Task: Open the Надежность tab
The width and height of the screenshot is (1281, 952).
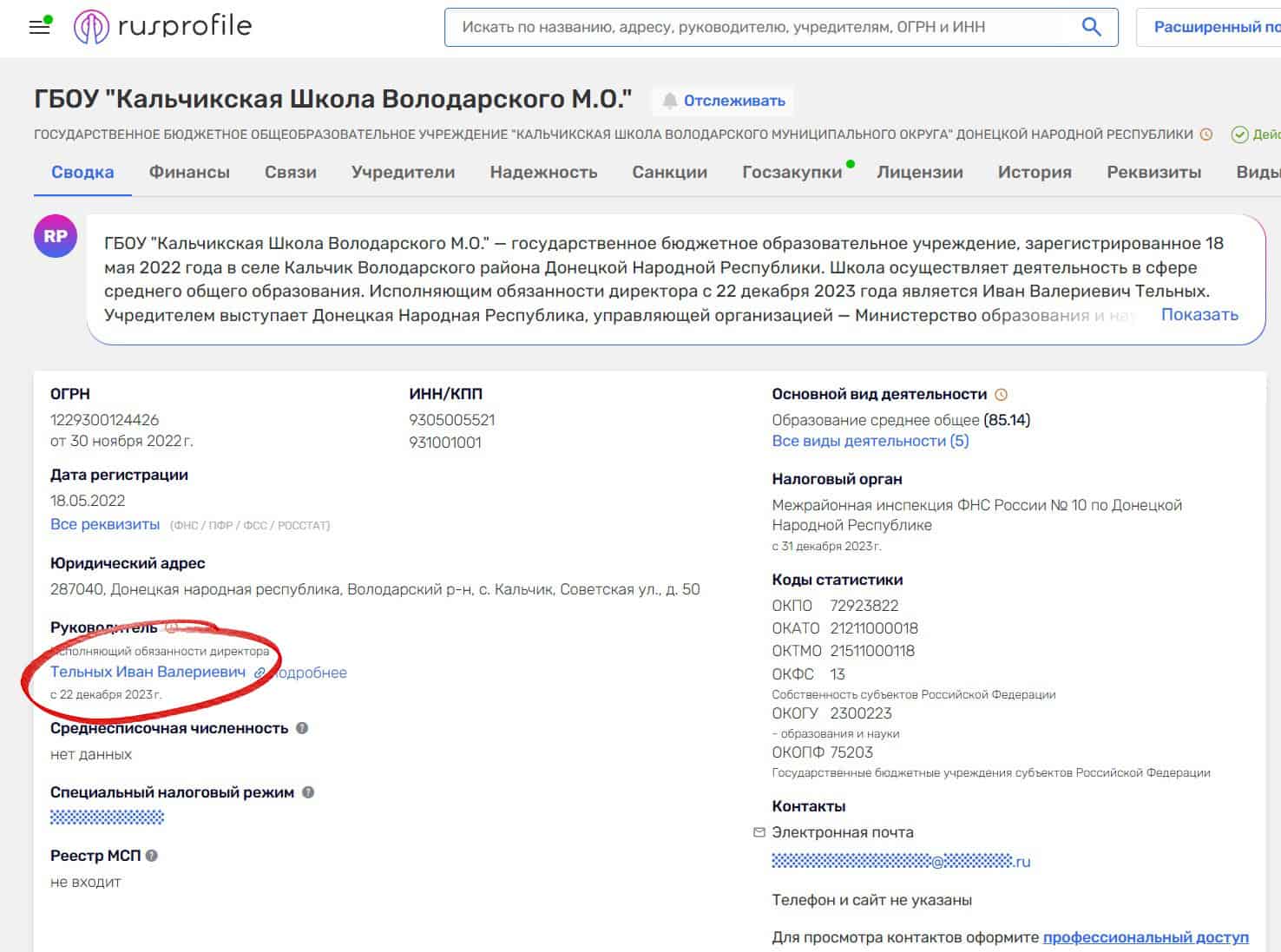Action: [543, 173]
